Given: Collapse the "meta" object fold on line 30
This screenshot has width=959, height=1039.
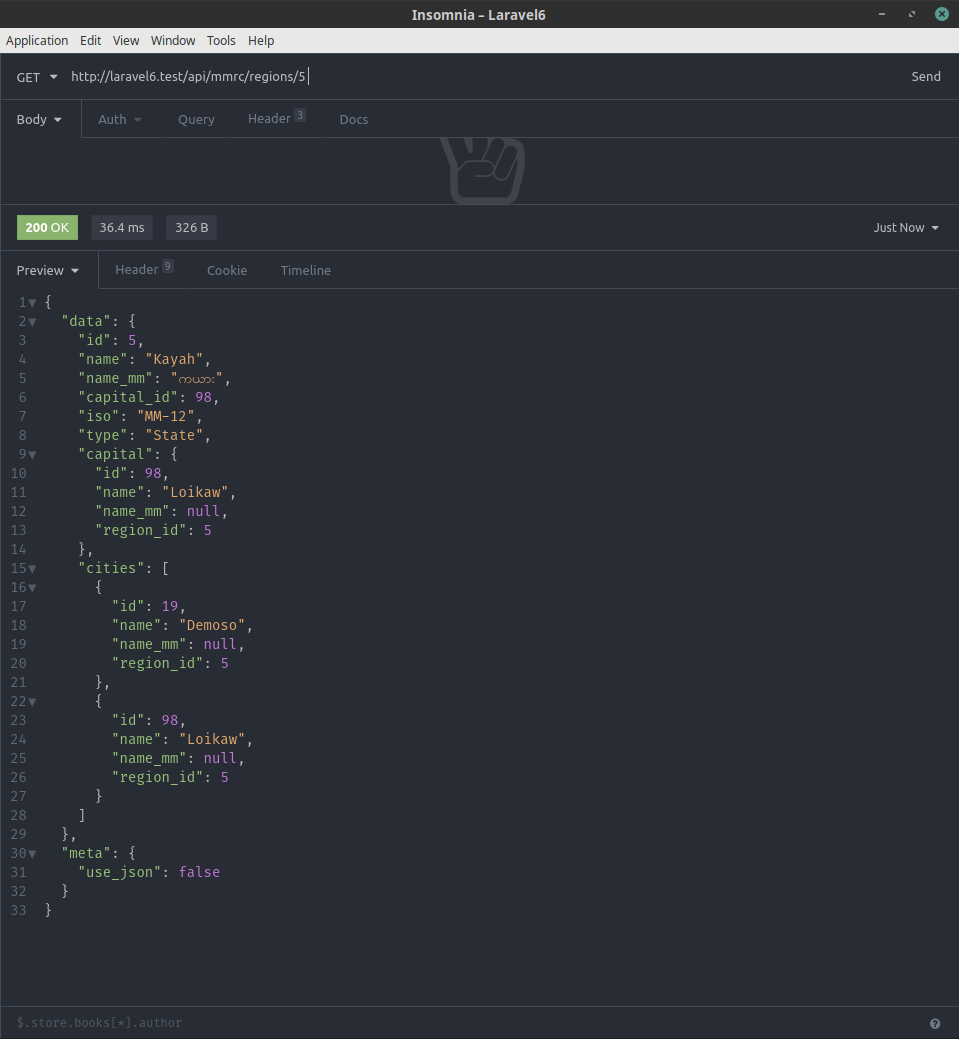Looking at the screenshot, I should 32,854.
